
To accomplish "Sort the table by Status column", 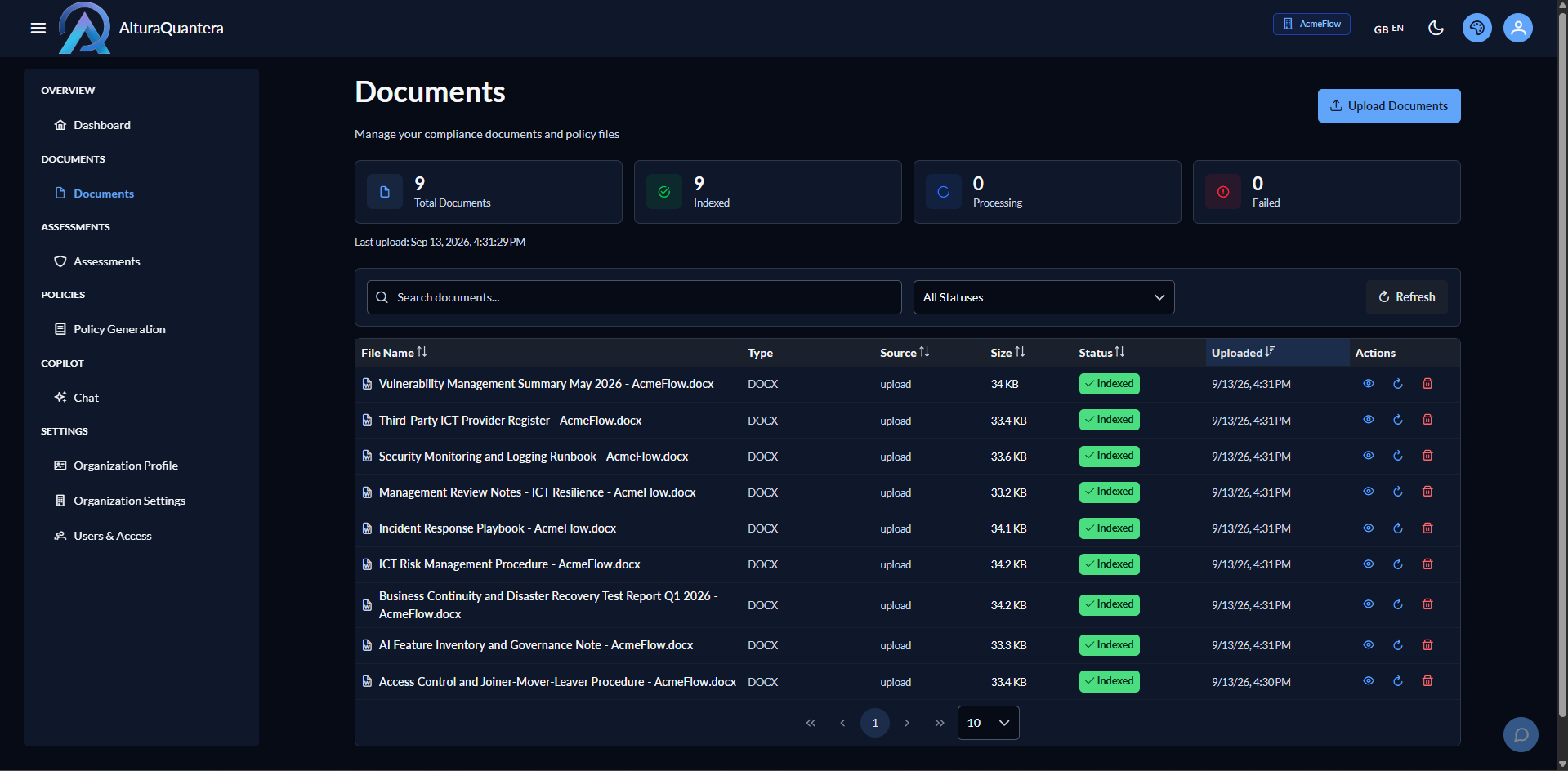I will 1101,353.
